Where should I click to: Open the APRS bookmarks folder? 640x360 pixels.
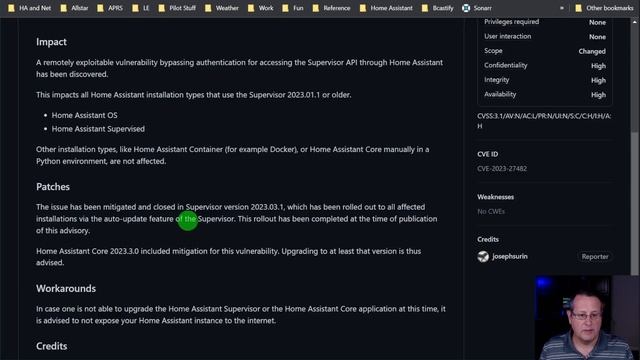point(110,8)
